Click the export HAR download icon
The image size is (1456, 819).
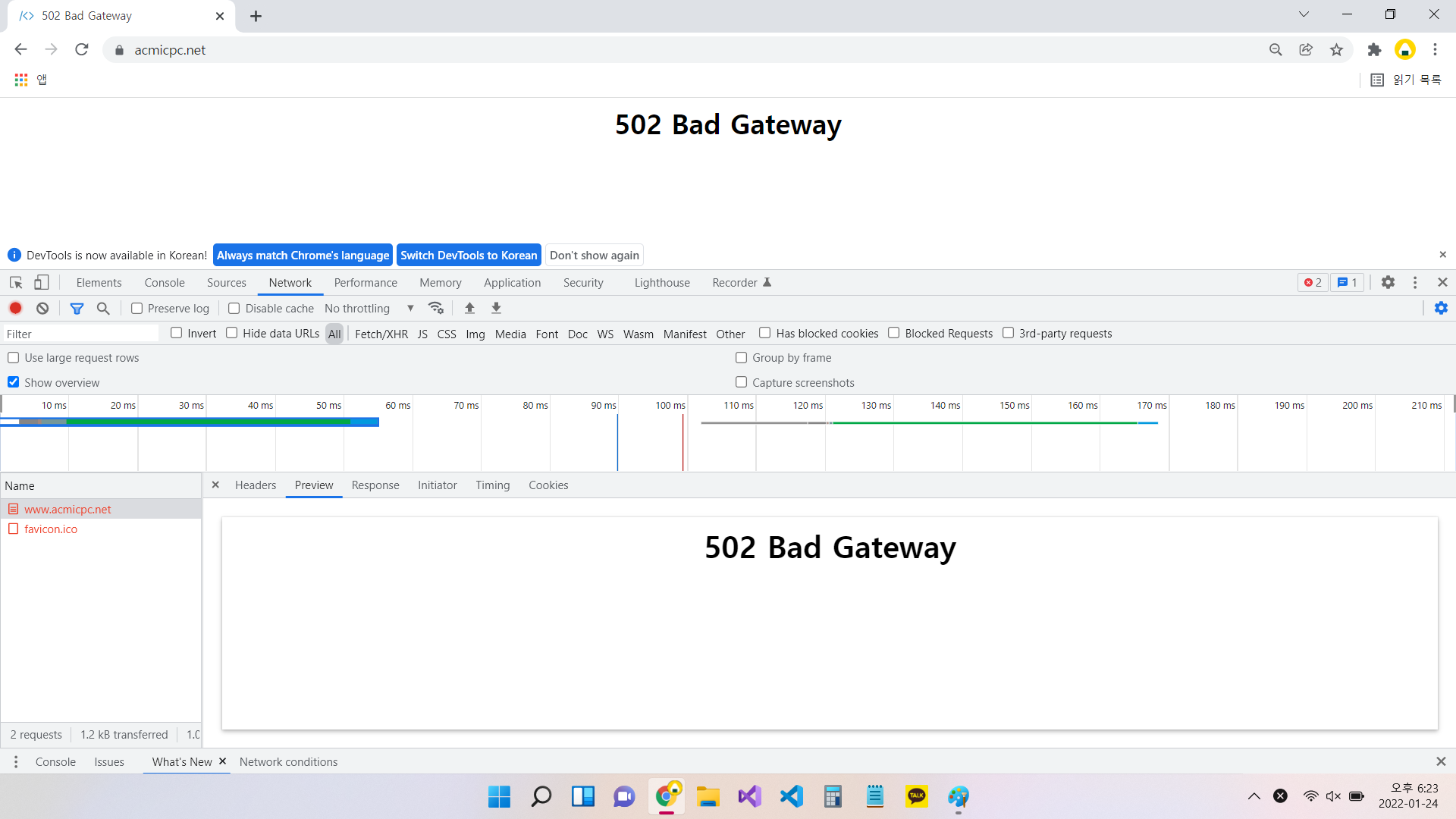click(496, 308)
